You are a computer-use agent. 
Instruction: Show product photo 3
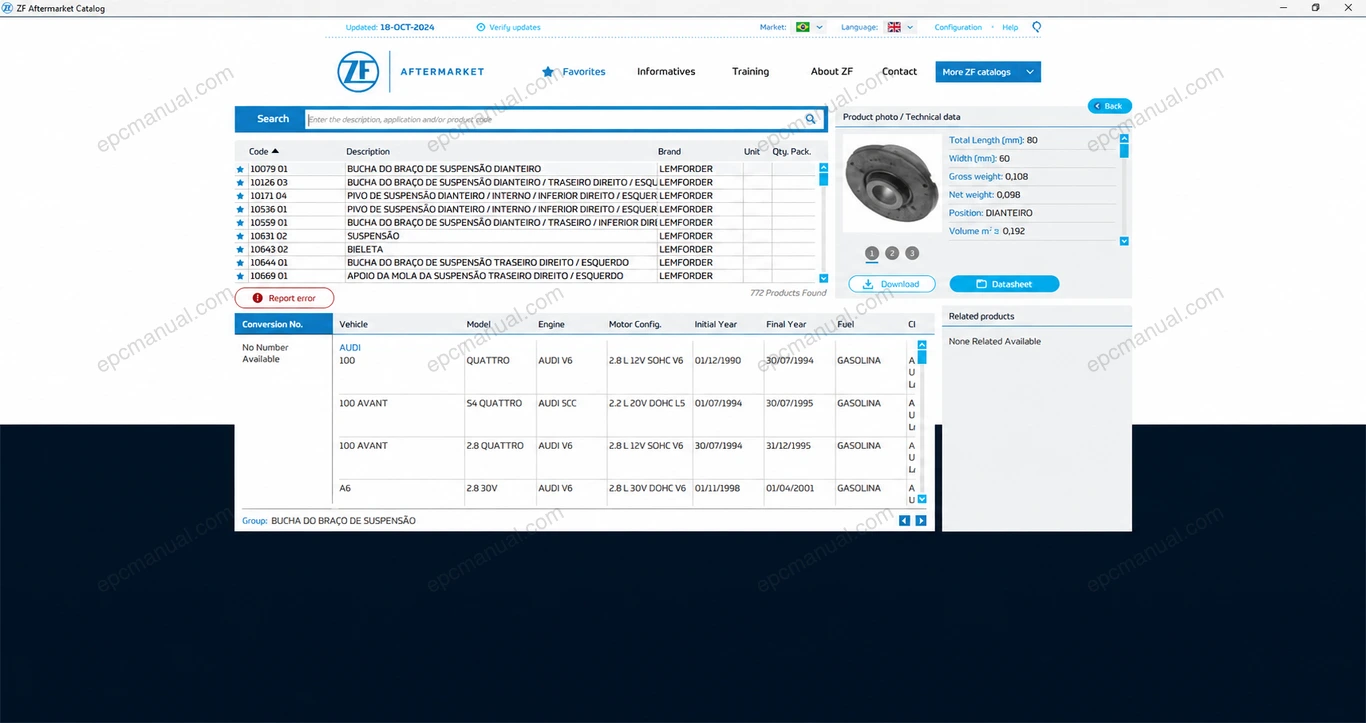point(912,253)
